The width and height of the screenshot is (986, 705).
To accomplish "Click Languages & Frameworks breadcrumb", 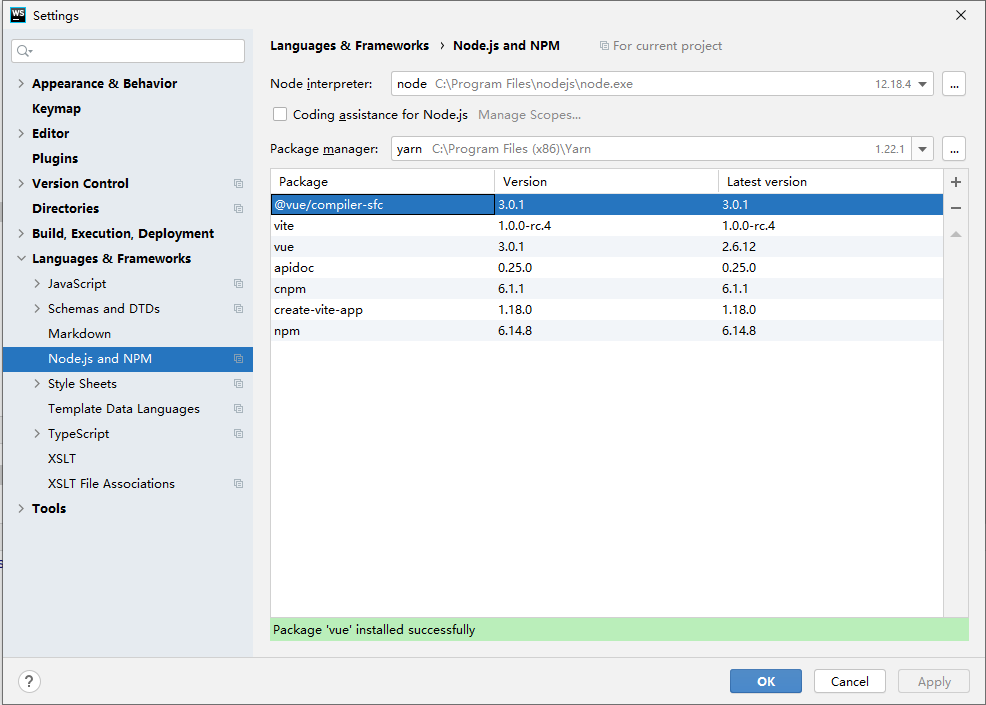I will [x=350, y=46].
